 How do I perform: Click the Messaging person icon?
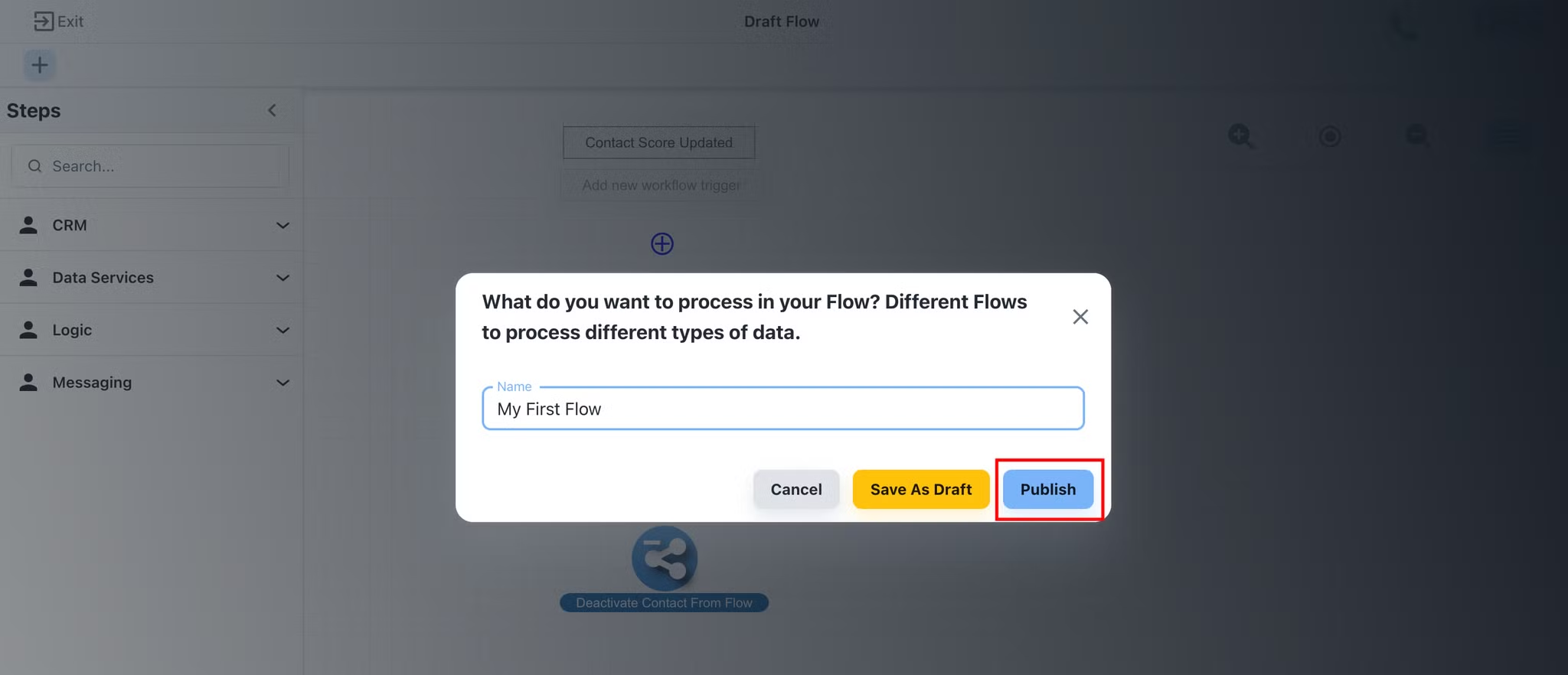(28, 382)
